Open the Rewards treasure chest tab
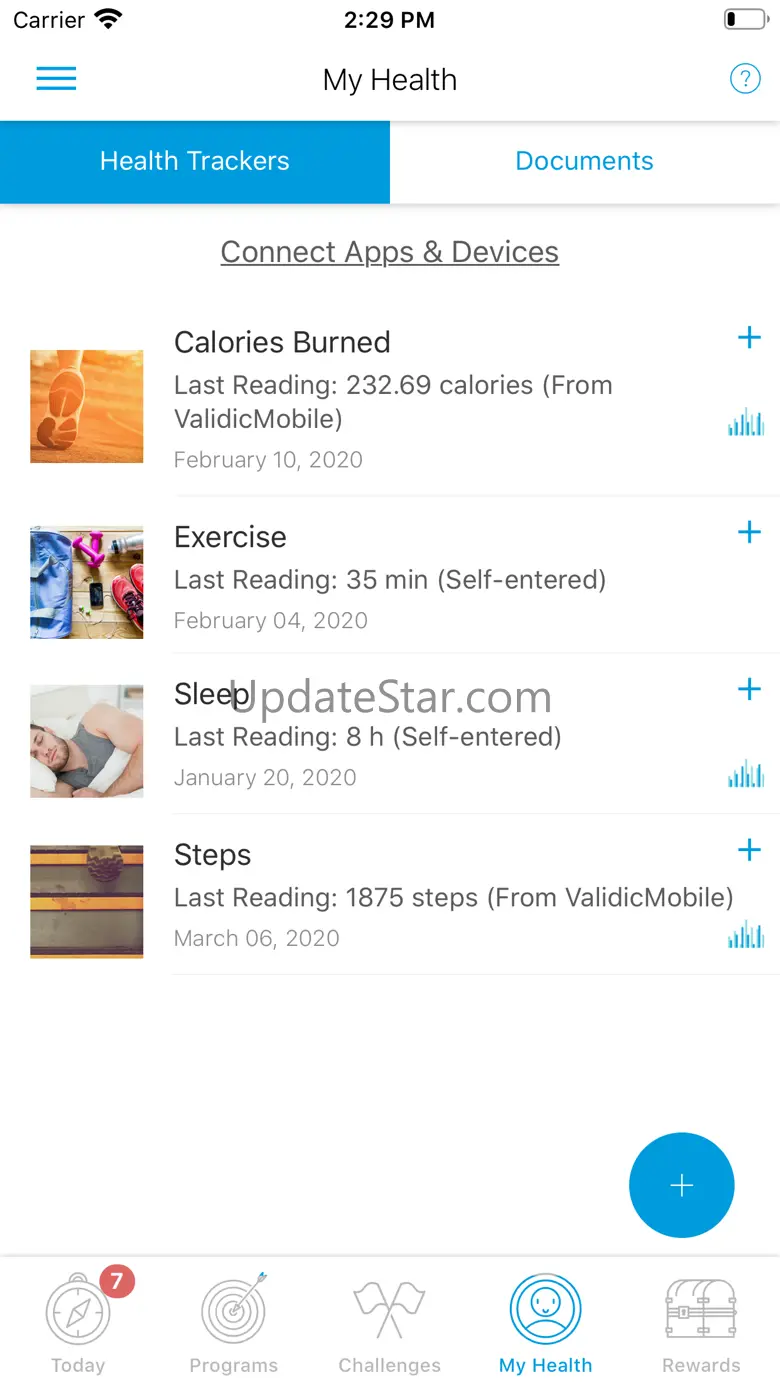780x1387 pixels. tap(702, 1322)
